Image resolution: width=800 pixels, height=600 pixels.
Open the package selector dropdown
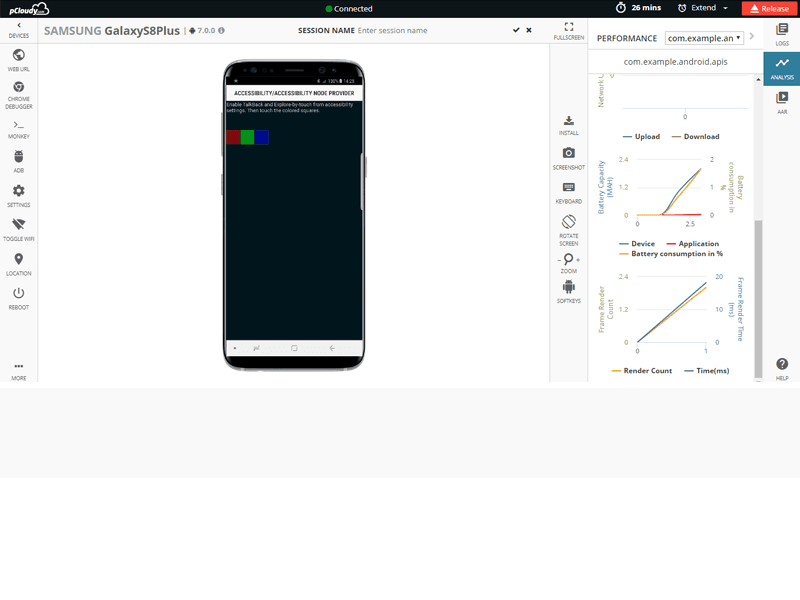coord(704,38)
